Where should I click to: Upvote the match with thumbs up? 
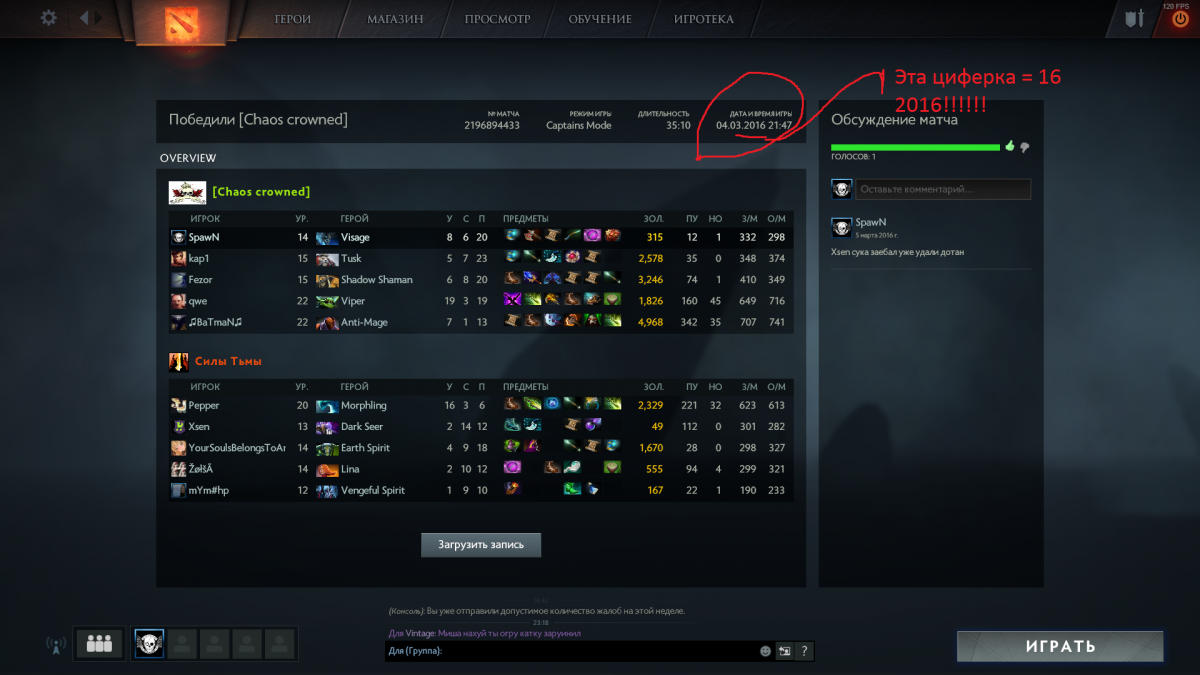pos(1010,146)
